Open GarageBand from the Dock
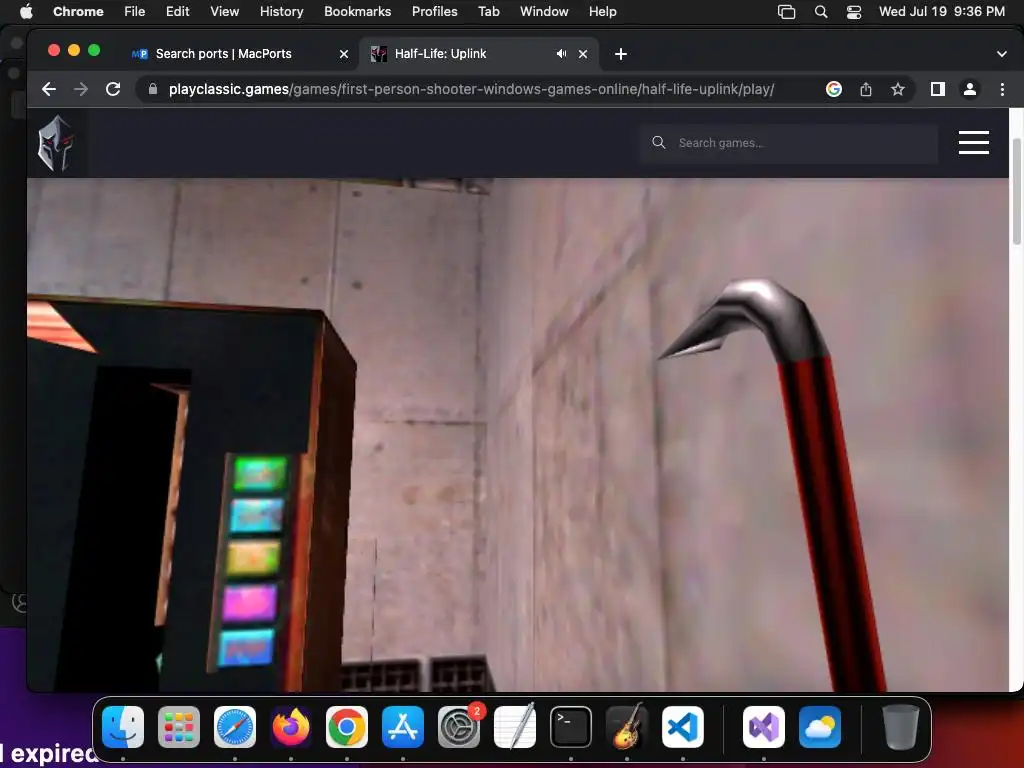 (627, 727)
